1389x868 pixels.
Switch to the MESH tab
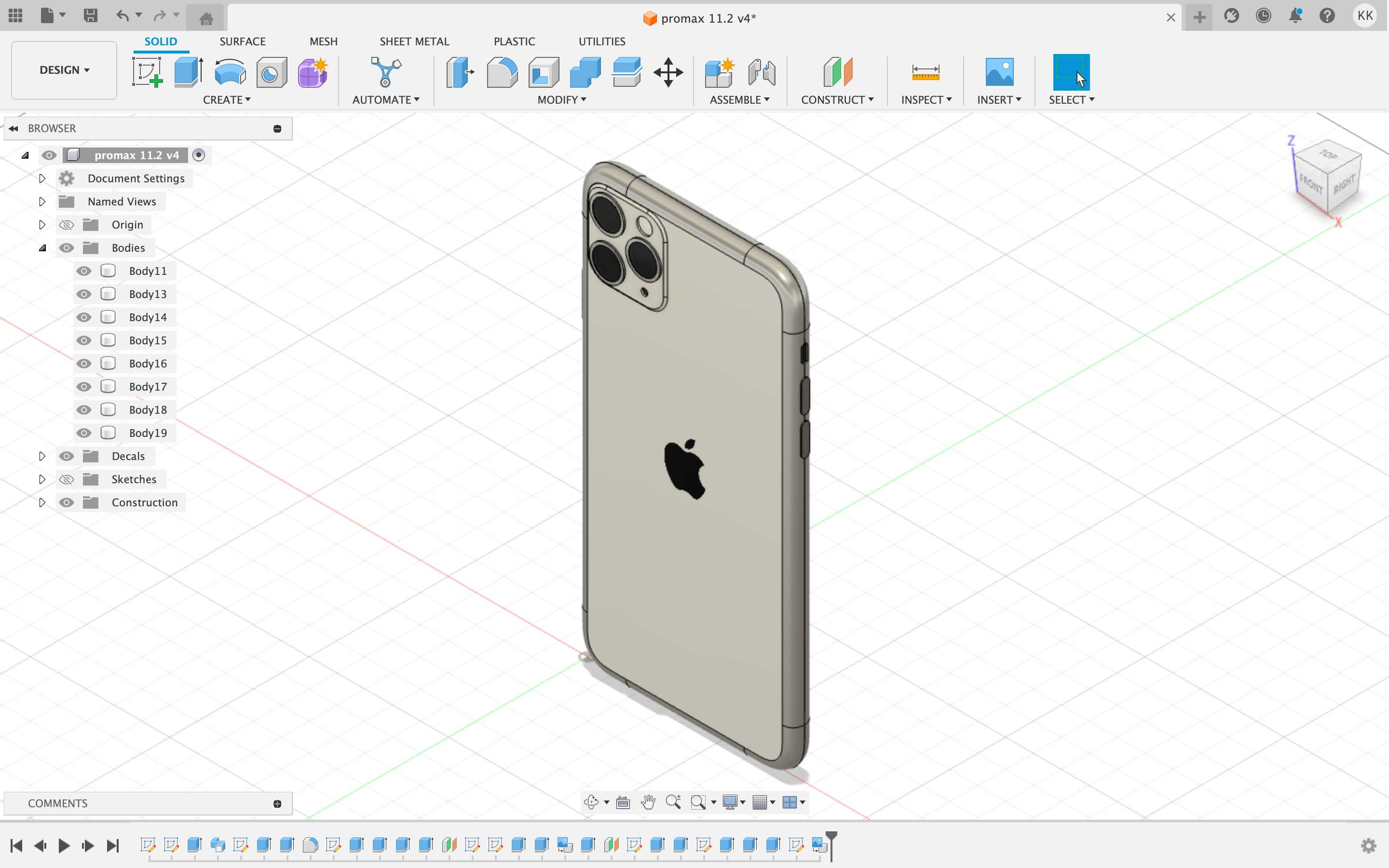pos(323,41)
